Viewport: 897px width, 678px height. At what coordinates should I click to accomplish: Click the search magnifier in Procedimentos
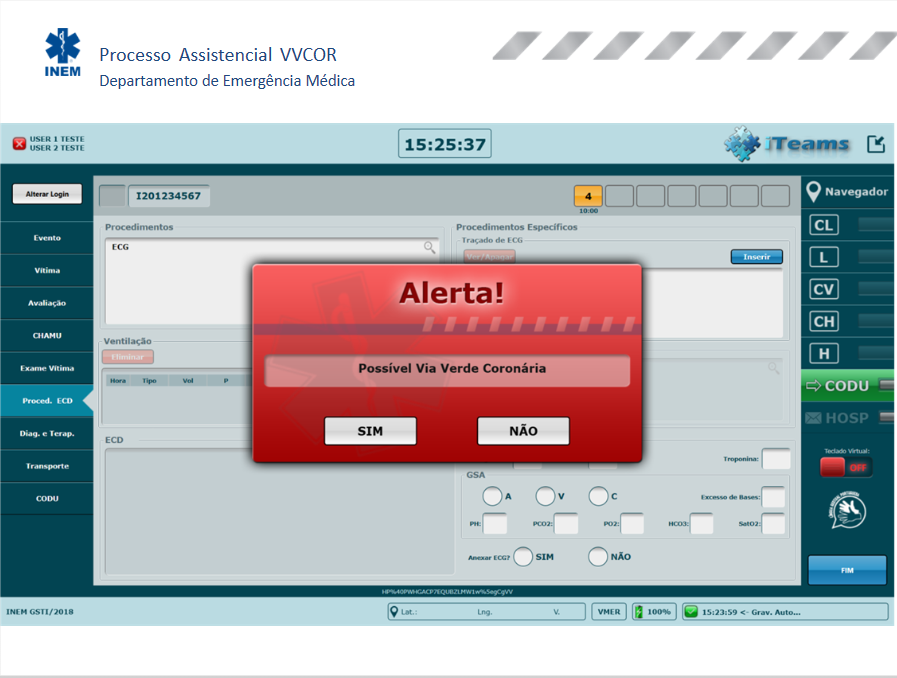click(429, 247)
